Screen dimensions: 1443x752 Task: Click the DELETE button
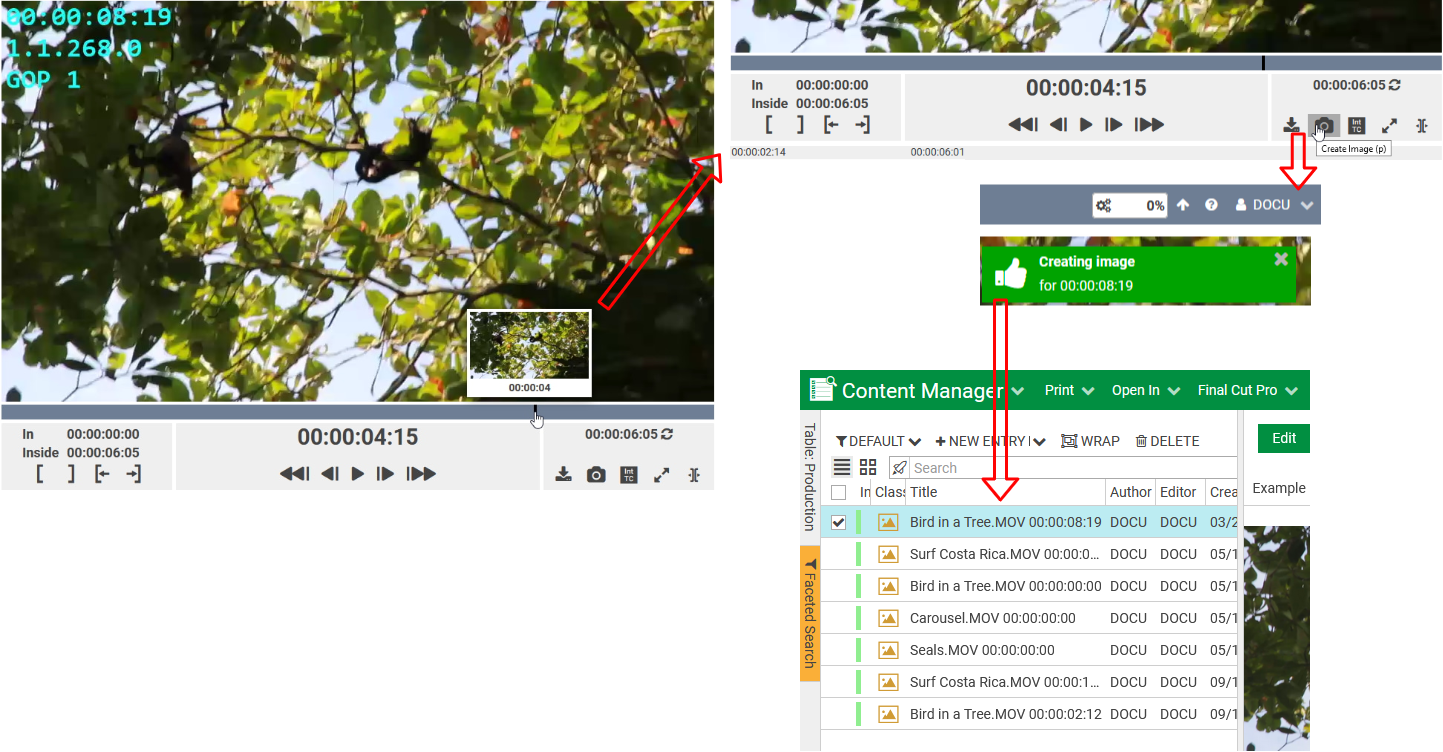coord(1167,441)
